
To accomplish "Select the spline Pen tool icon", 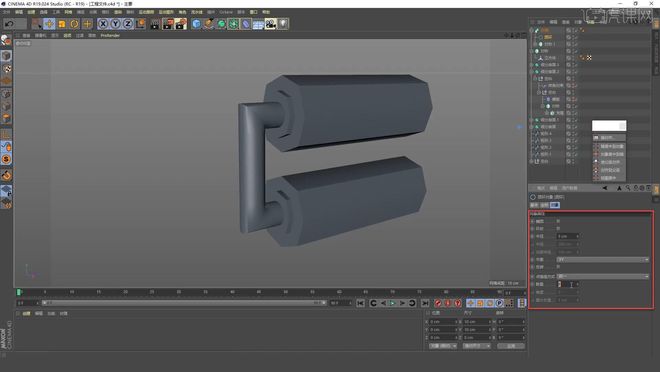I will click(209, 24).
